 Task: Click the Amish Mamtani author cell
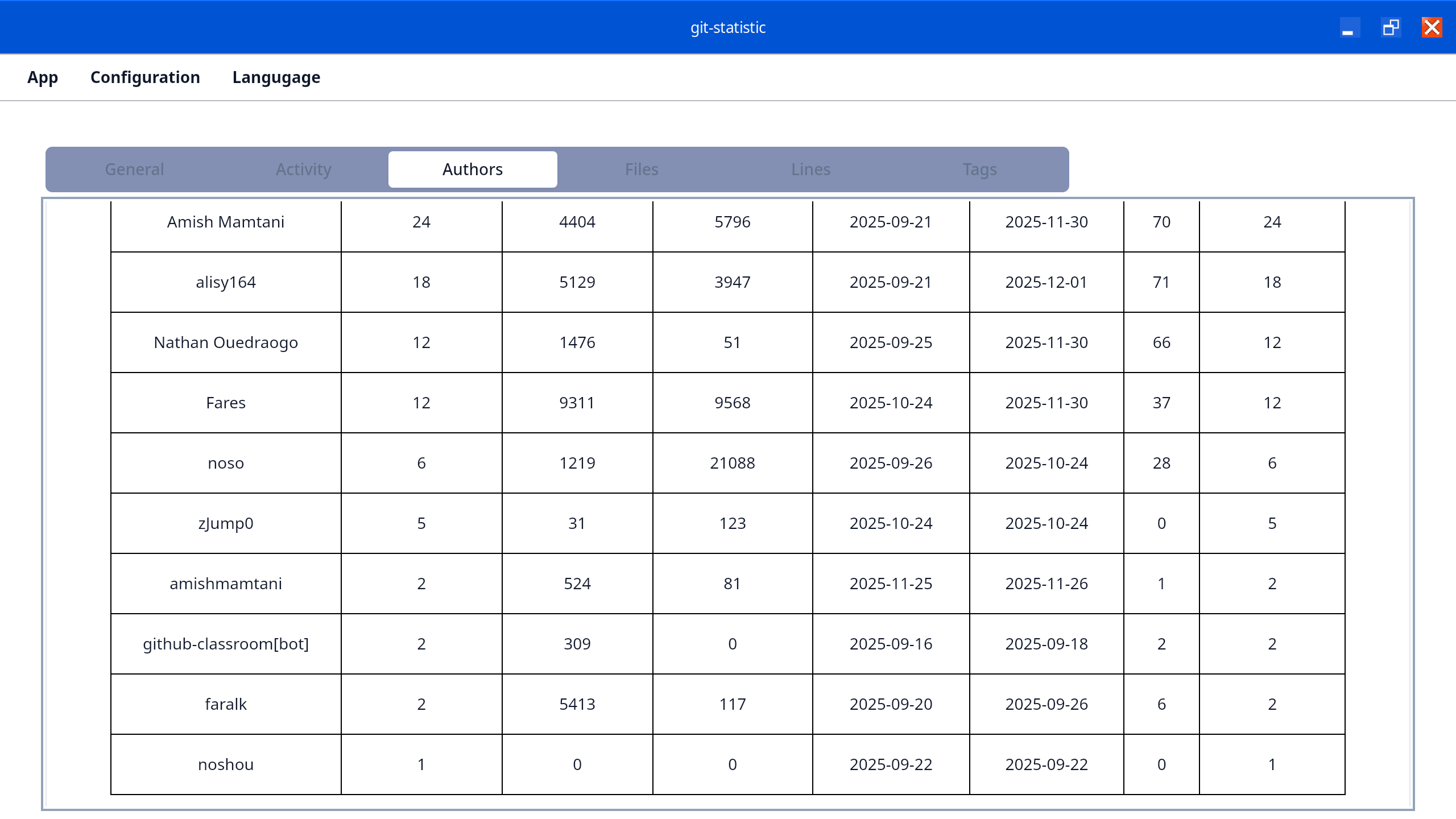tap(226, 222)
